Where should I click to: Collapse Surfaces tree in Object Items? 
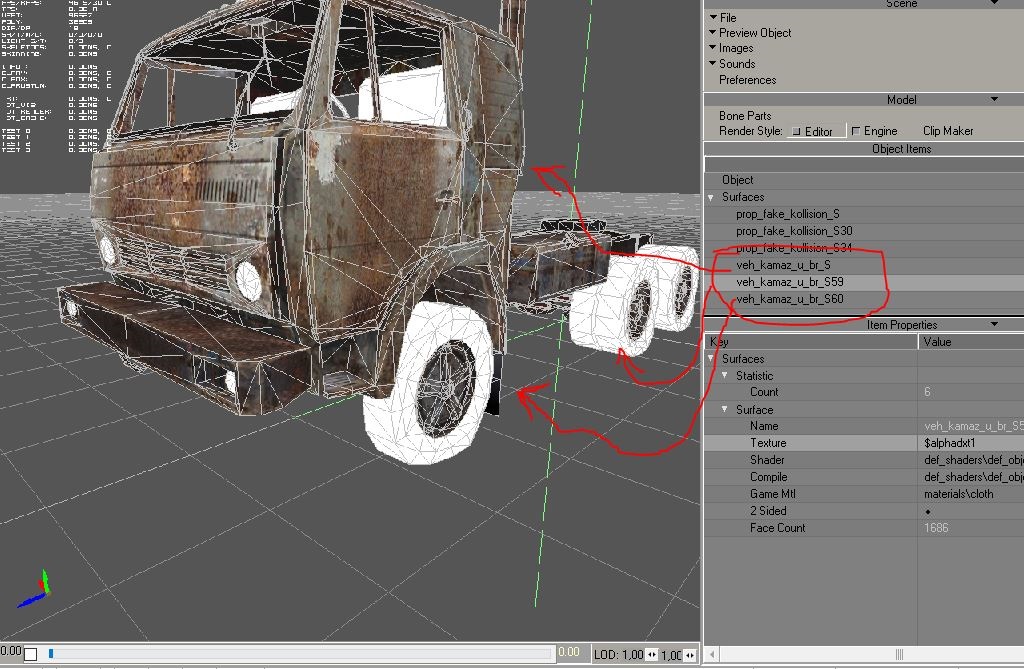(x=712, y=198)
